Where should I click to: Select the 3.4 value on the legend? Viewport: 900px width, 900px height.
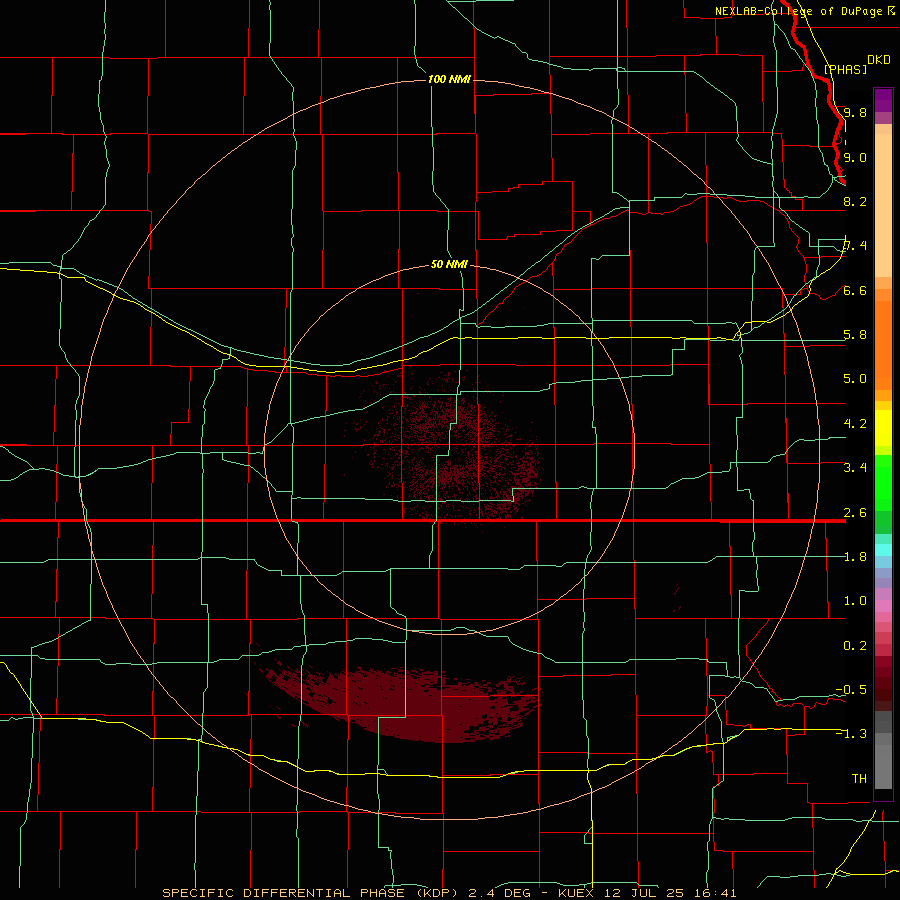pyautogui.click(x=855, y=468)
